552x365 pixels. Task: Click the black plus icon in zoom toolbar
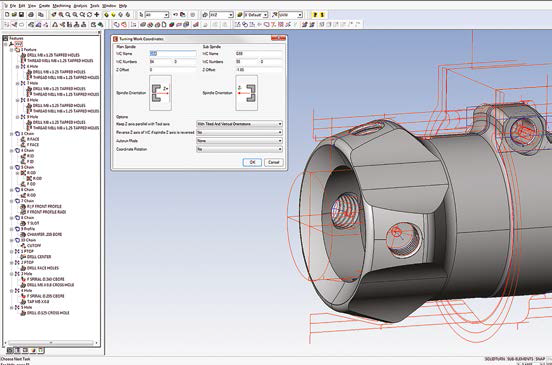[97, 15]
